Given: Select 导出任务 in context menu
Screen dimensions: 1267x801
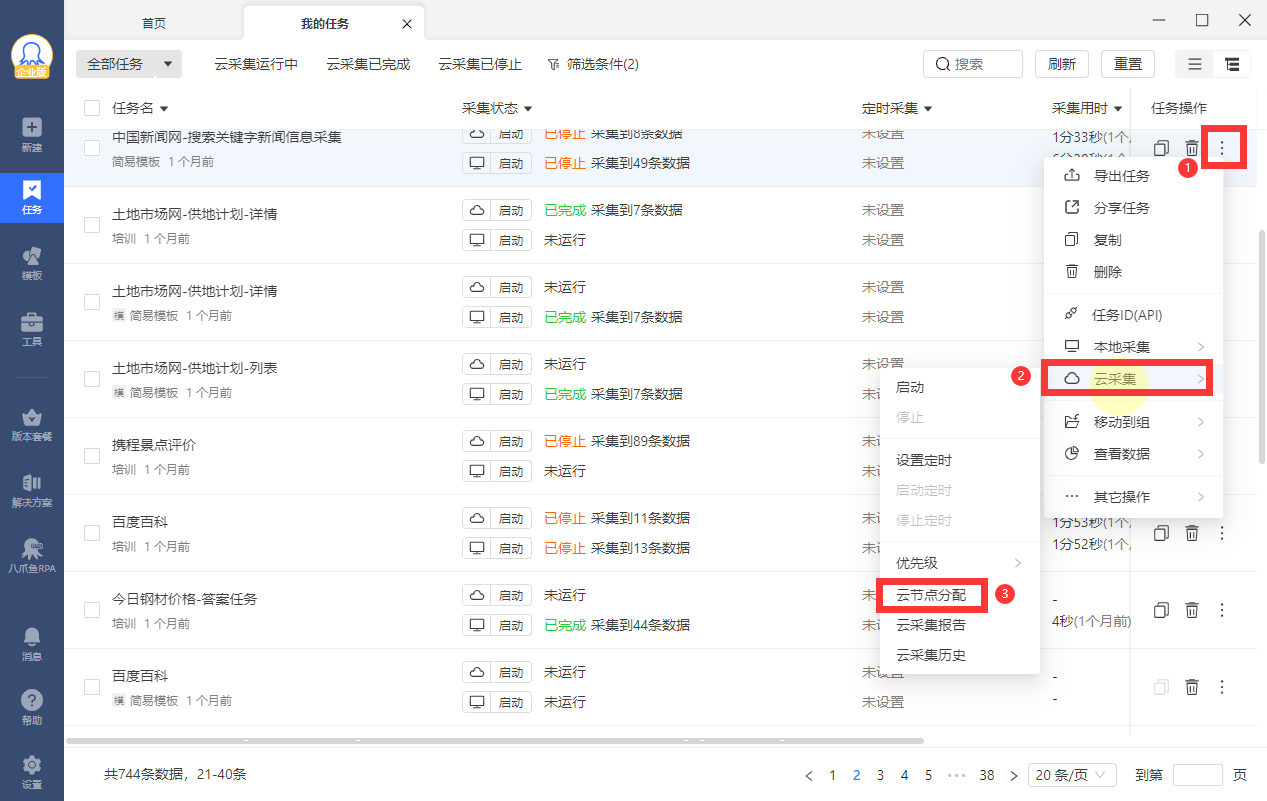Looking at the screenshot, I should click(x=1133, y=176).
